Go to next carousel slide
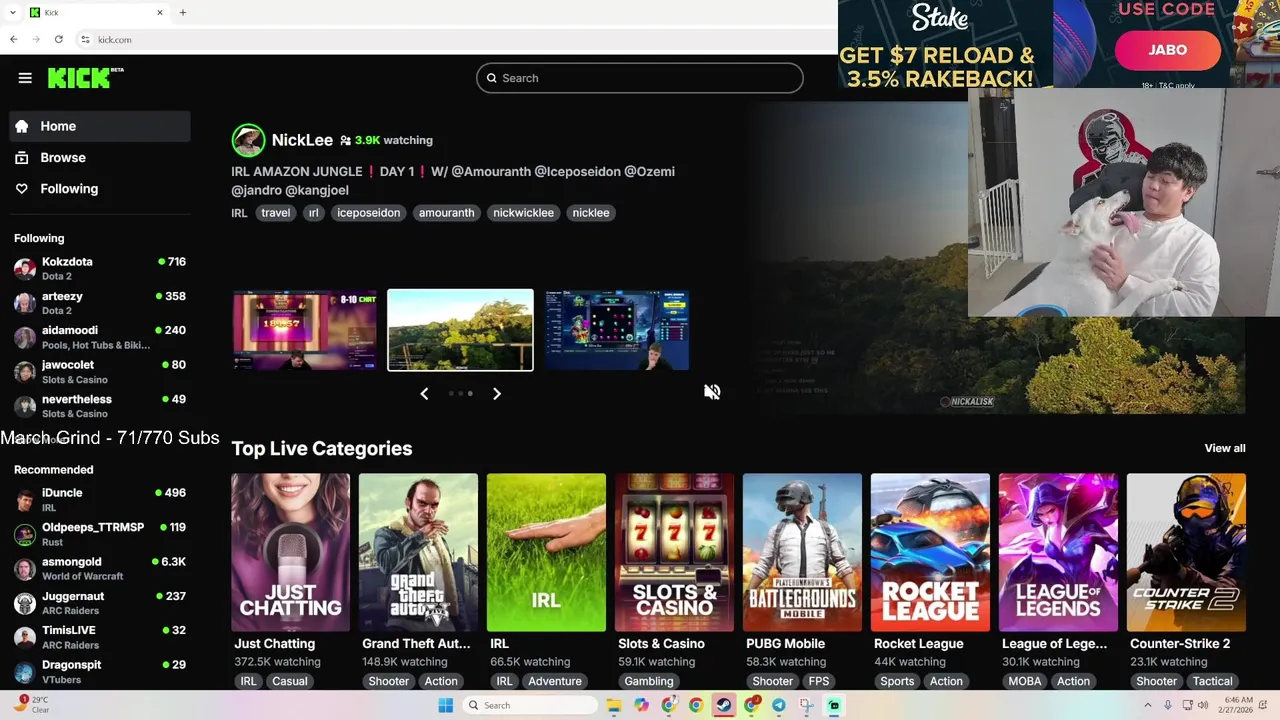The width and height of the screenshot is (1280, 720). click(x=497, y=394)
